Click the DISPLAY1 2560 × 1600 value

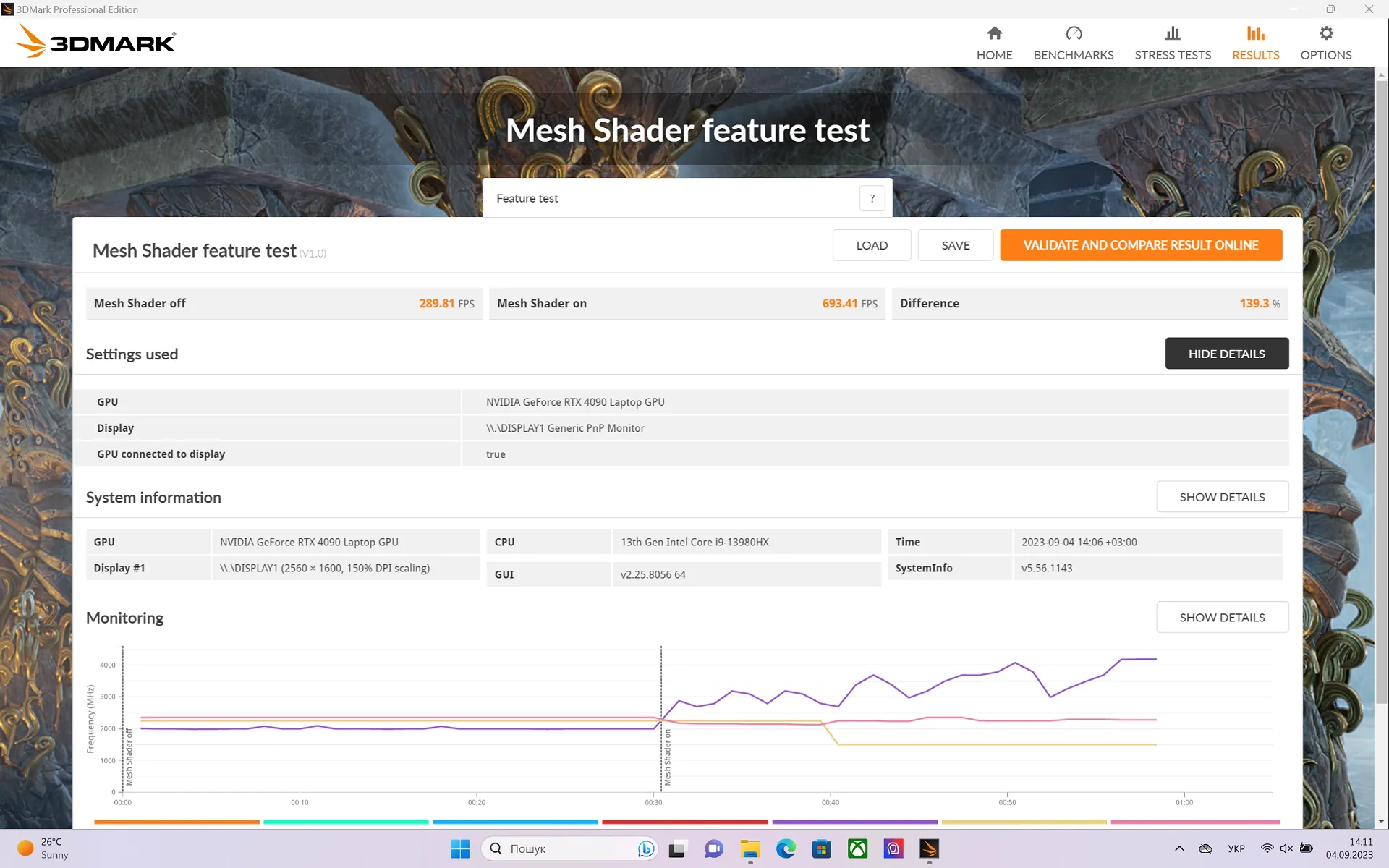coord(325,568)
